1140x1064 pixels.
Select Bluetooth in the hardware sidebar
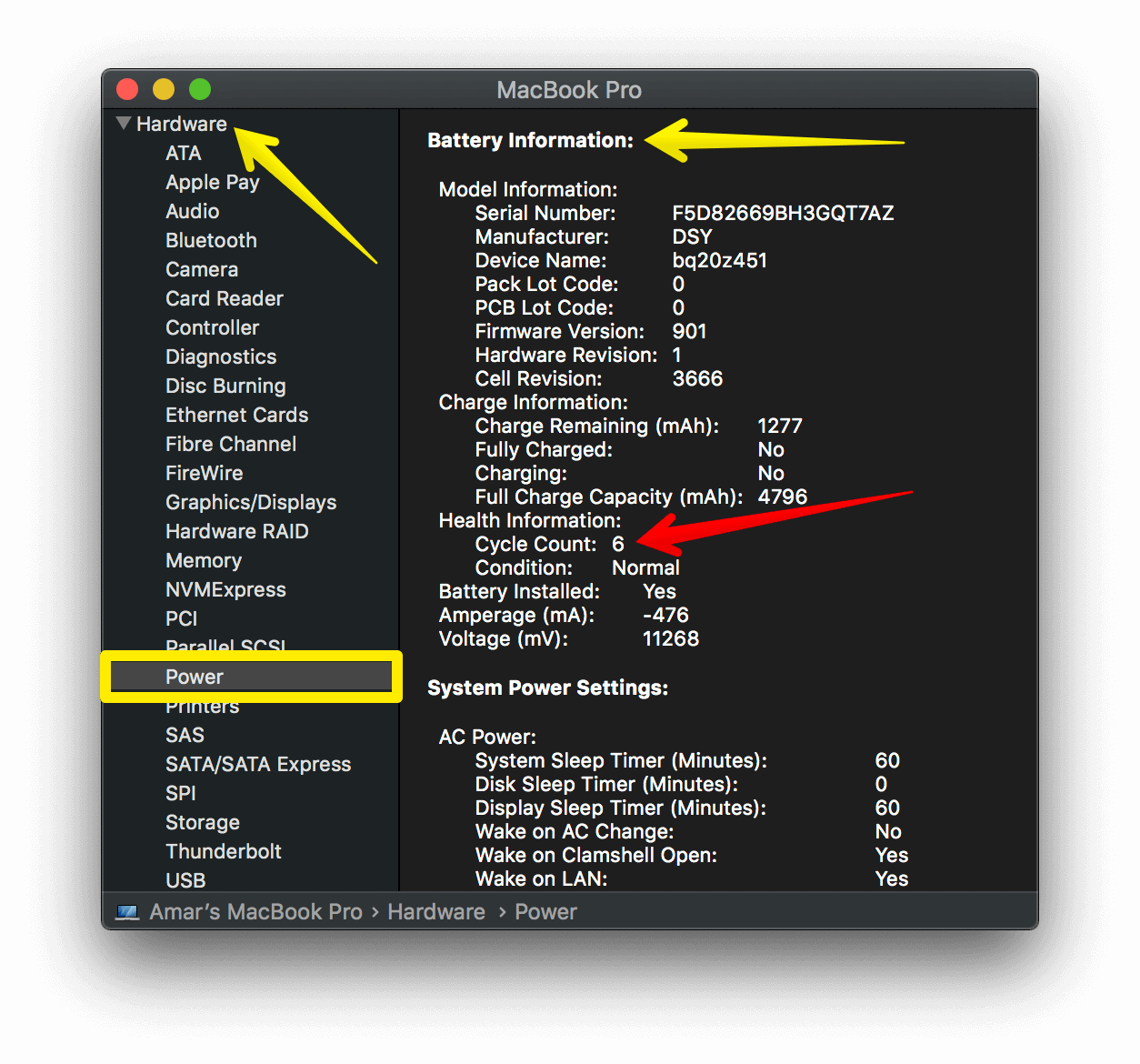211,240
